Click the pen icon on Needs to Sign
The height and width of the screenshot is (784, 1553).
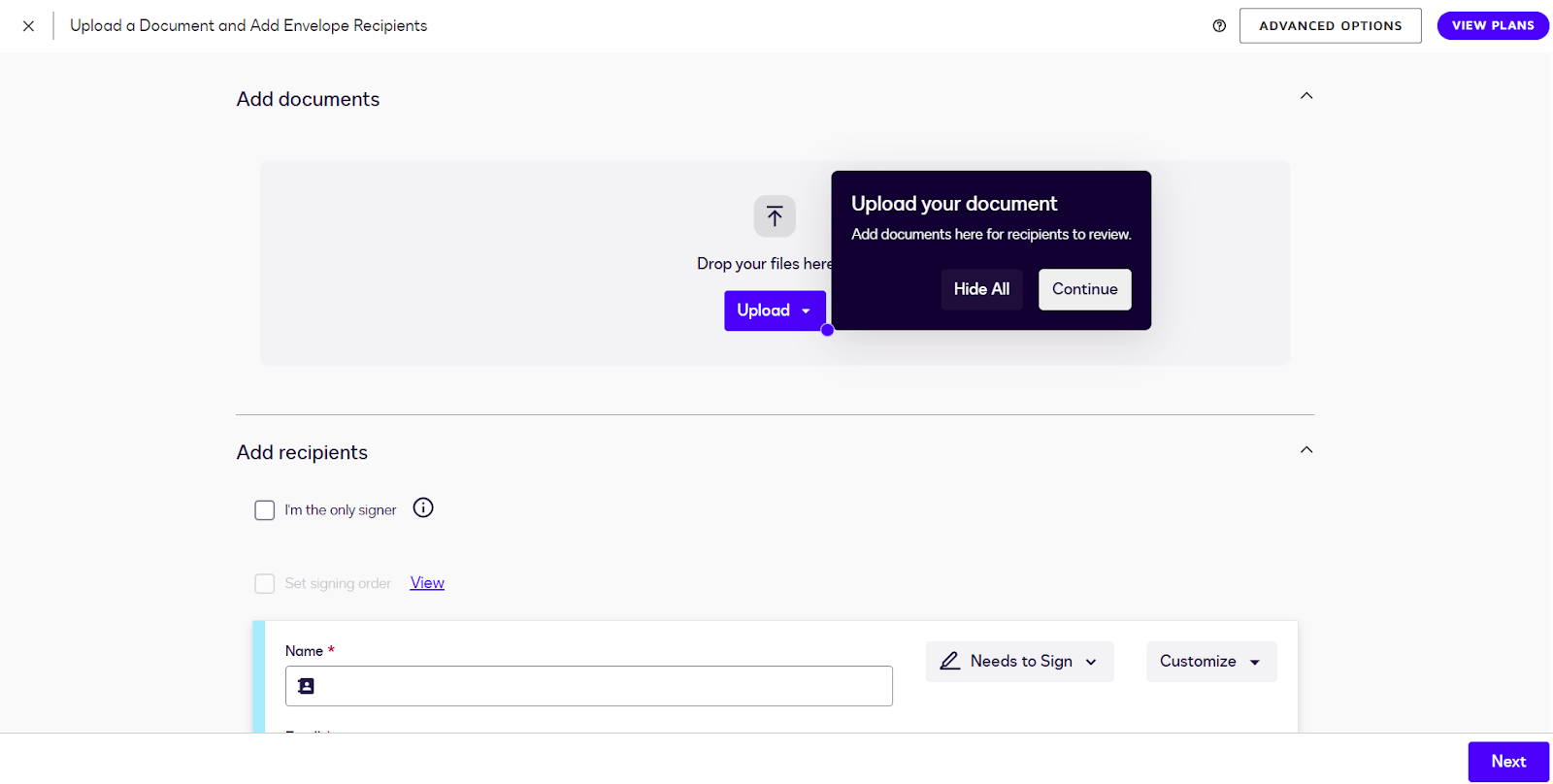pyautogui.click(x=949, y=661)
